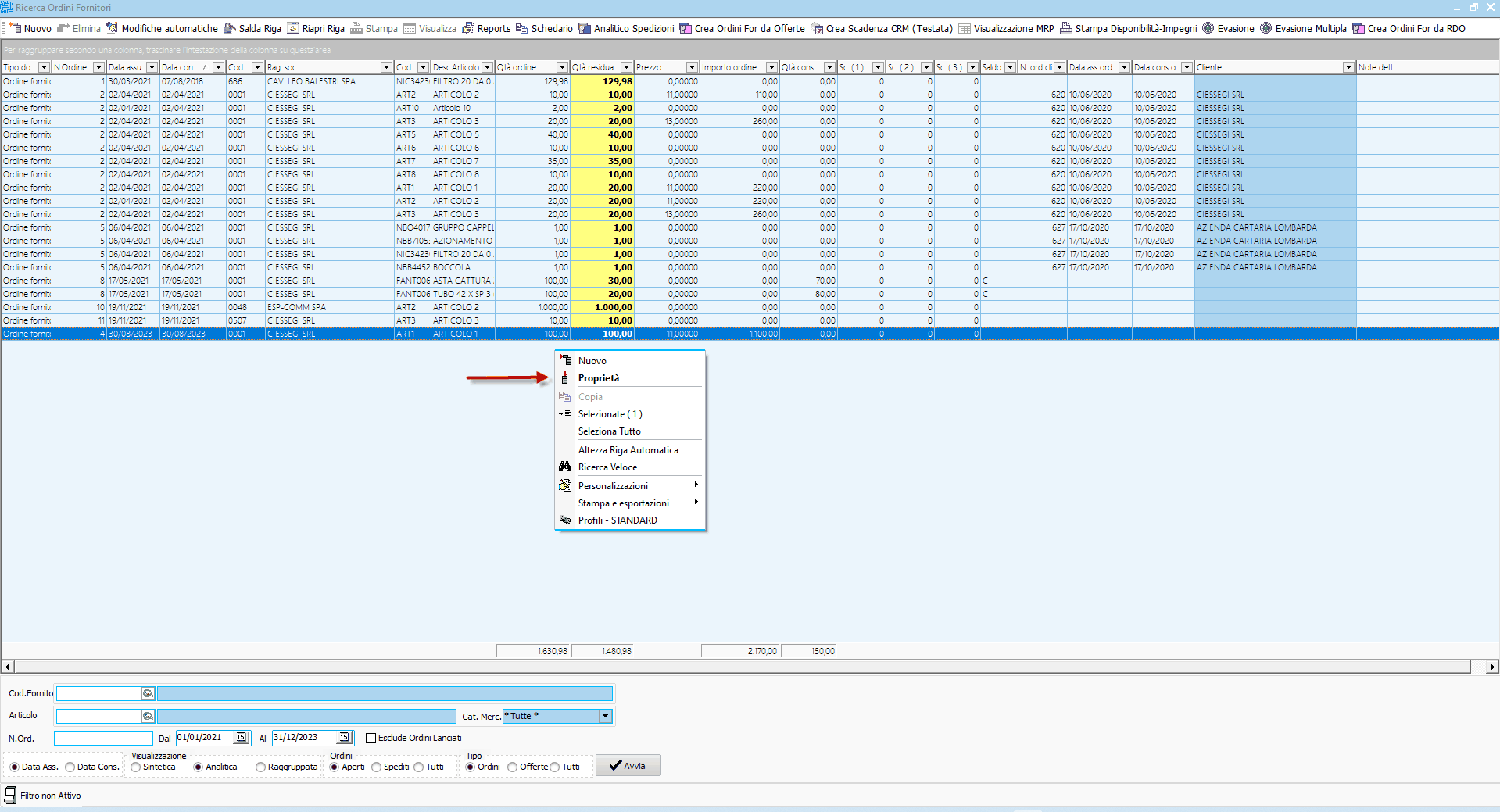This screenshot has width=1500, height=812.
Task: Click Stampa Disponibilità-Impegni icon
Action: click(x=1066, y=28)
